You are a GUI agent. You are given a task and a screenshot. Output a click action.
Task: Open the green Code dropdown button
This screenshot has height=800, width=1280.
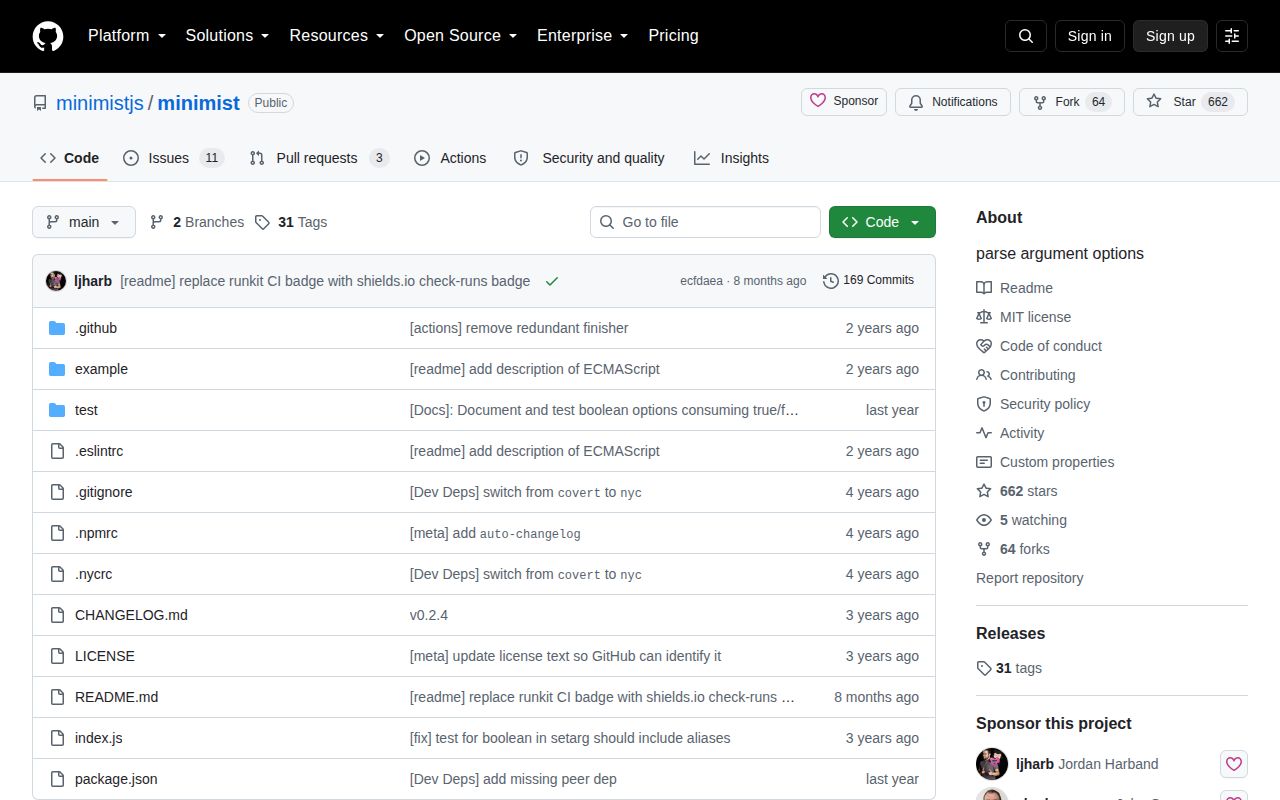pyautogui.click(x=882, y=222)
